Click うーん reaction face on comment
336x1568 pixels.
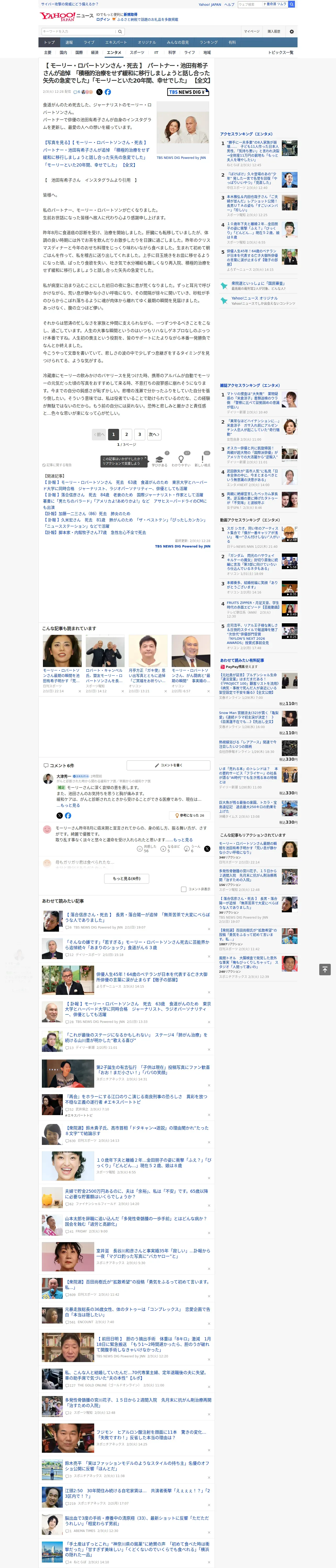[x=187, y=849]
